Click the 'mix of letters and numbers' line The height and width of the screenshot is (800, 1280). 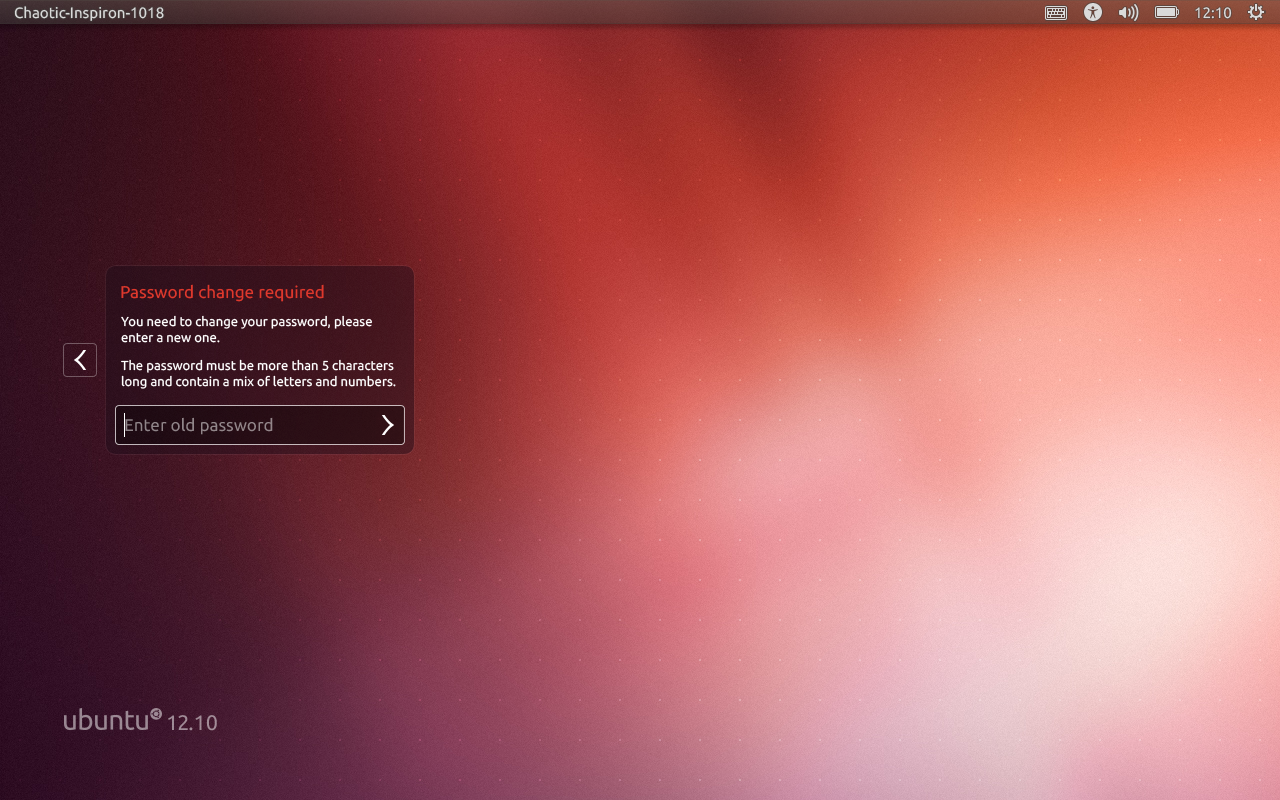pos(258,382)
